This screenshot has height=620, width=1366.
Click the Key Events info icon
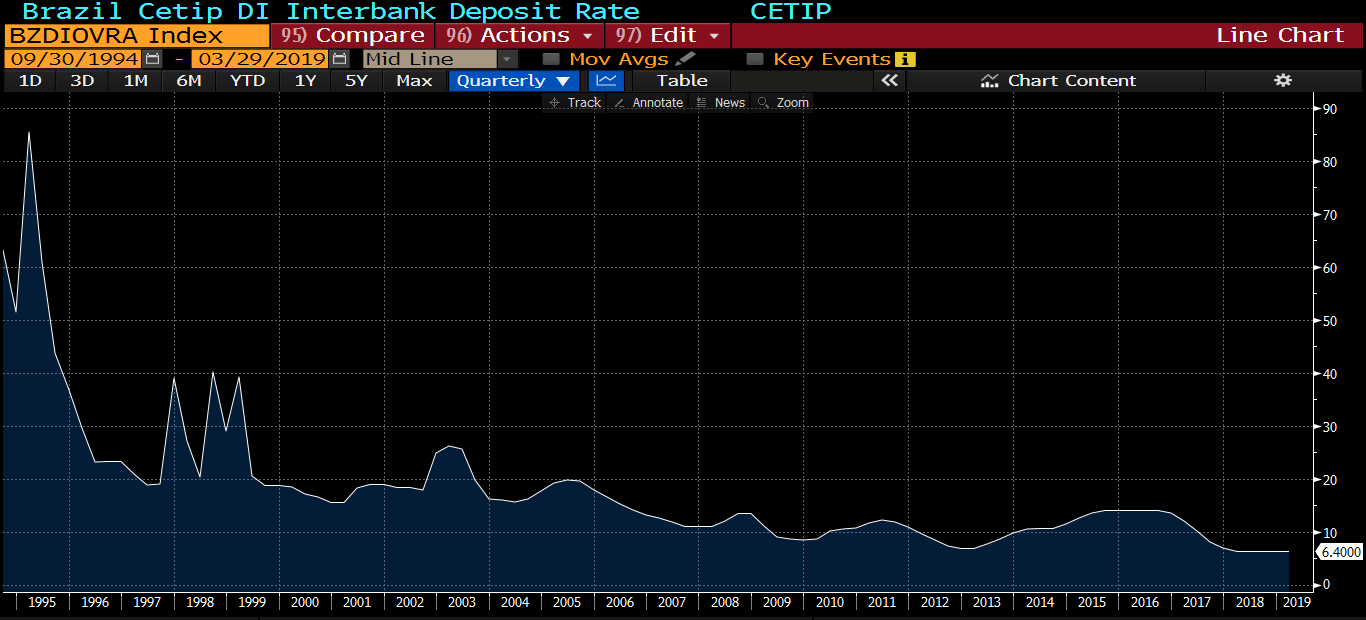click(905, 59)
